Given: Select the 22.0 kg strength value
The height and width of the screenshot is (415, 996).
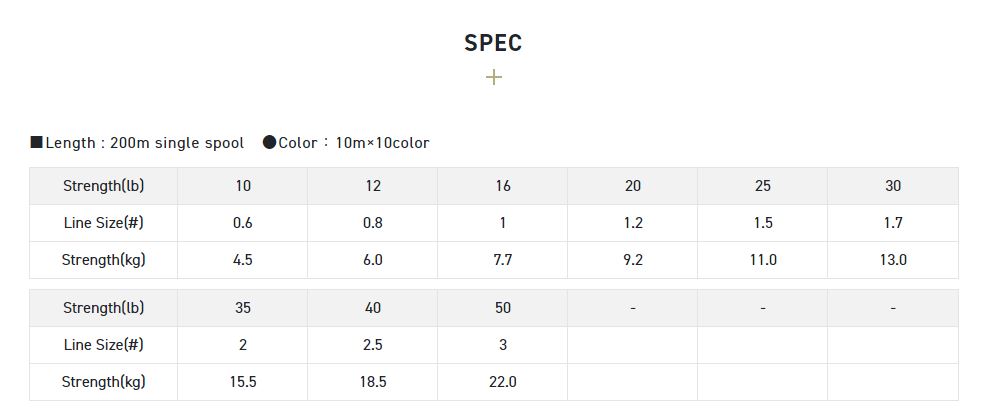Looking at the screenshot, I should (x=503, y=382).
